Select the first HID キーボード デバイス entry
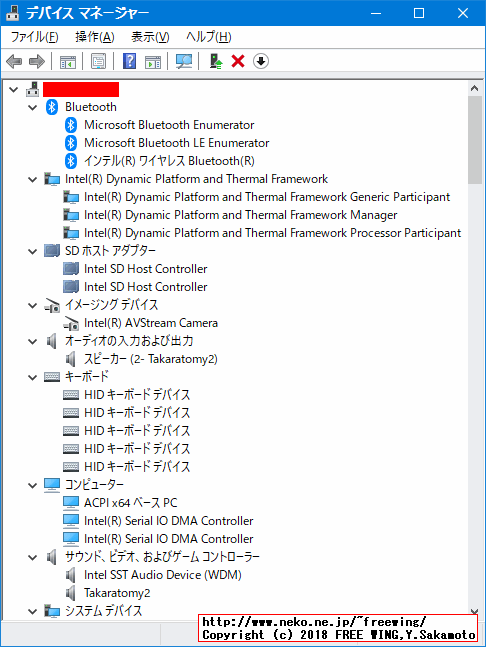Screen dimensions: 486x647 coord(137,395)
